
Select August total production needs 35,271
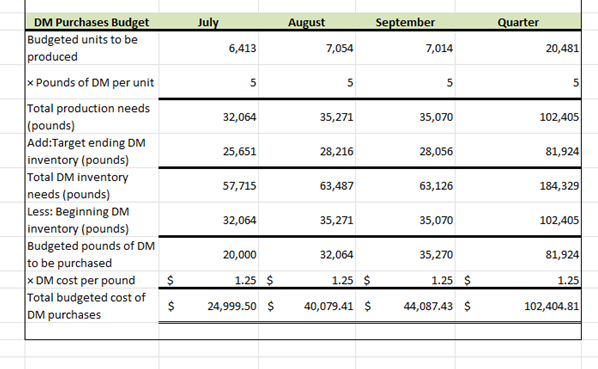(307, 117)
